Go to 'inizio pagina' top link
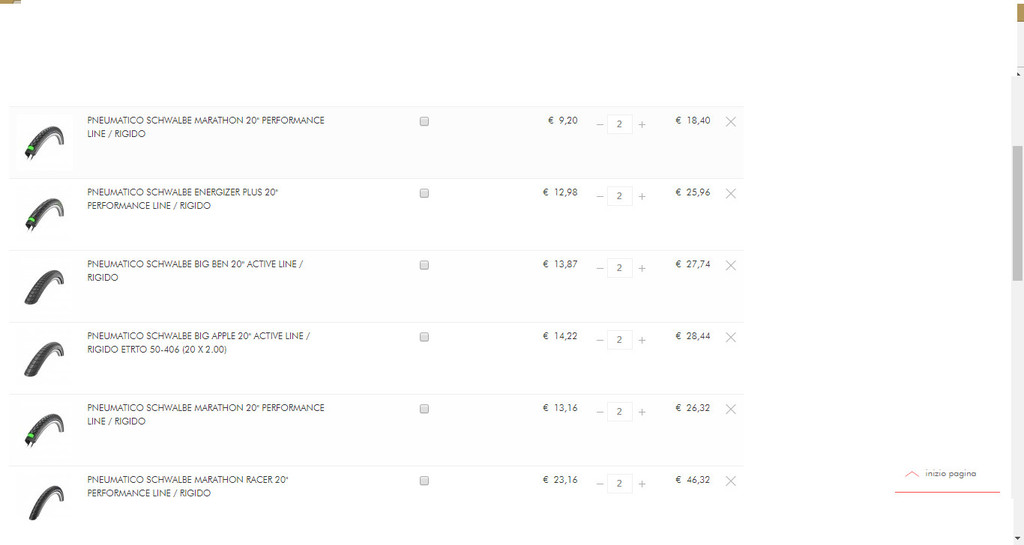Viewport: 1024px width, 545px height. 941,474
